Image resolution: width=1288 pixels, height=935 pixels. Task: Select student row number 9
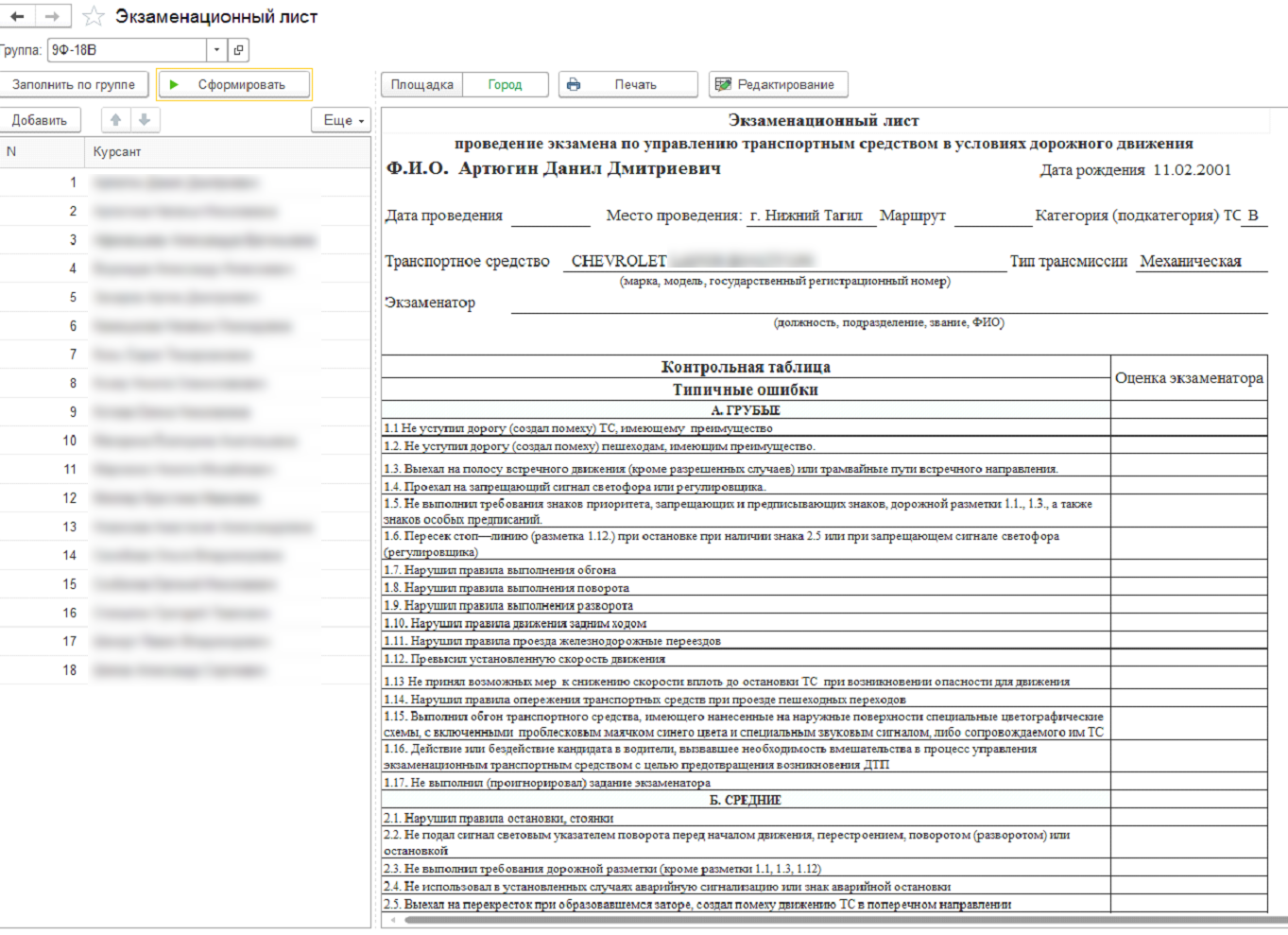click(x=185, y=412)
